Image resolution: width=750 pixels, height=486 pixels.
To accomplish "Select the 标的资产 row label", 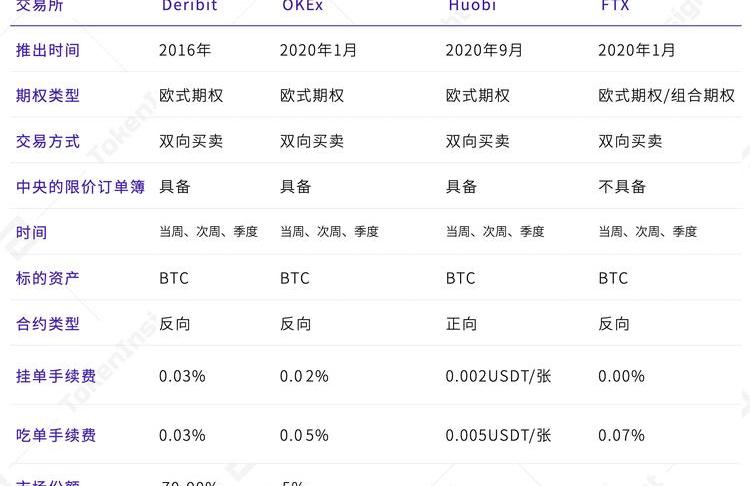I will point(48,278).
